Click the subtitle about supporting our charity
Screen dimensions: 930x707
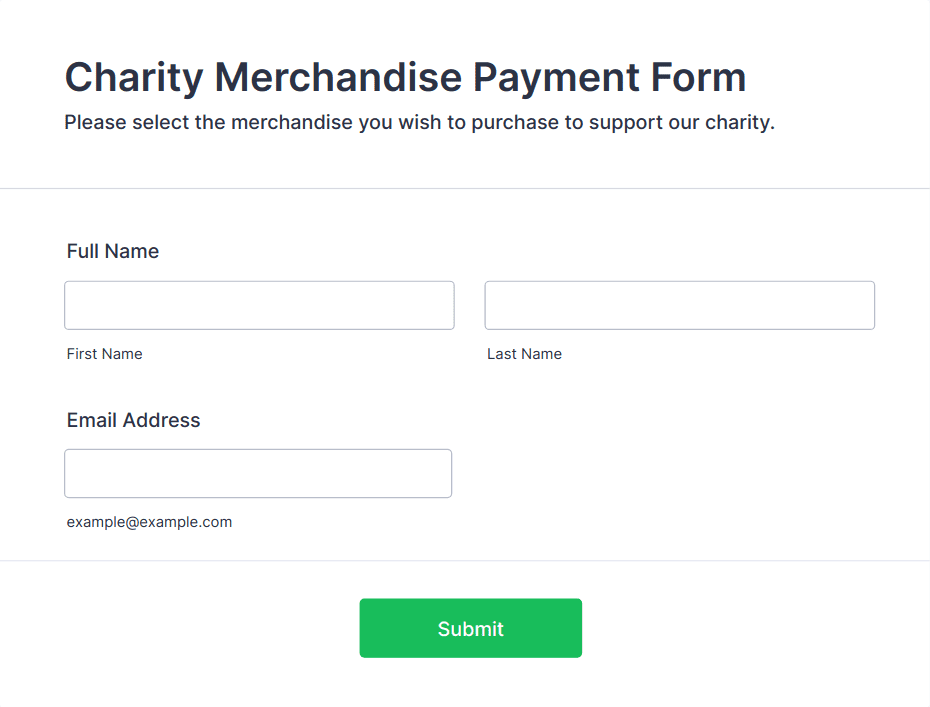(419, 123)
